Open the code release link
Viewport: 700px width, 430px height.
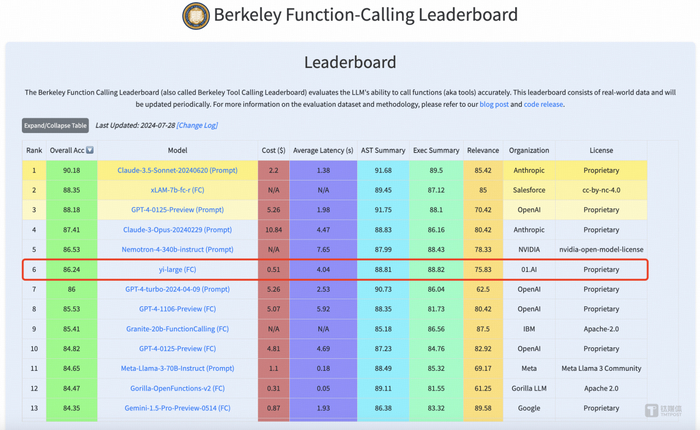click(543, 104)
